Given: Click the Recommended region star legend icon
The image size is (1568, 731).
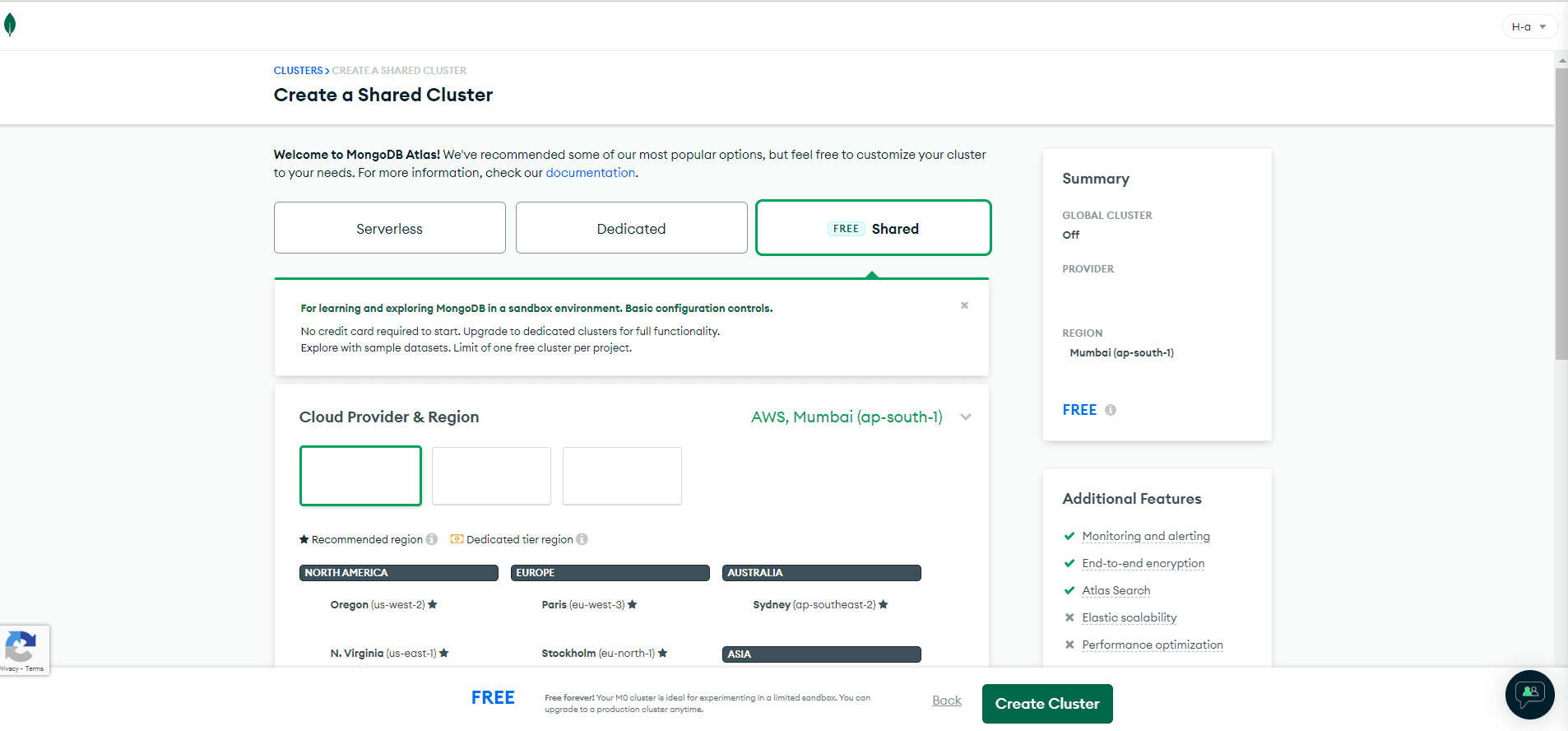Looking at the screenshot, I should coord(304,539).
